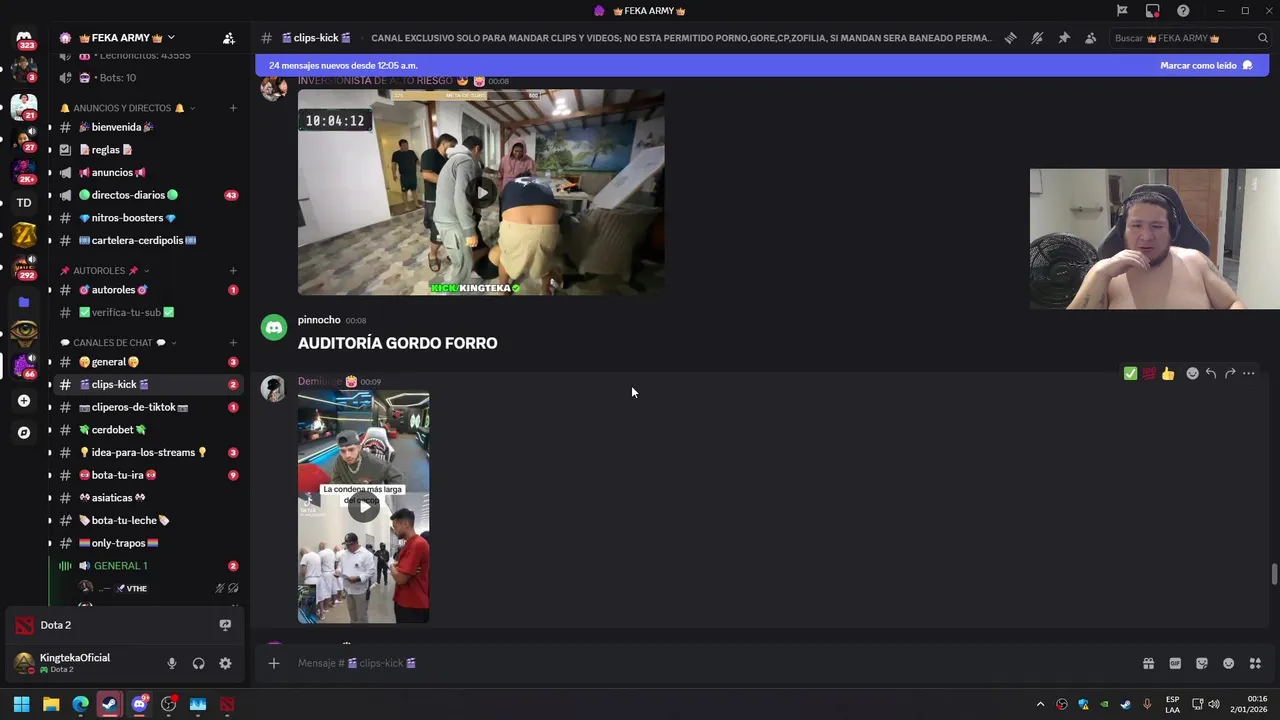Screen dimensions: 1280x720
Task: Open Discord help question mark icon
Action: 1183,11
